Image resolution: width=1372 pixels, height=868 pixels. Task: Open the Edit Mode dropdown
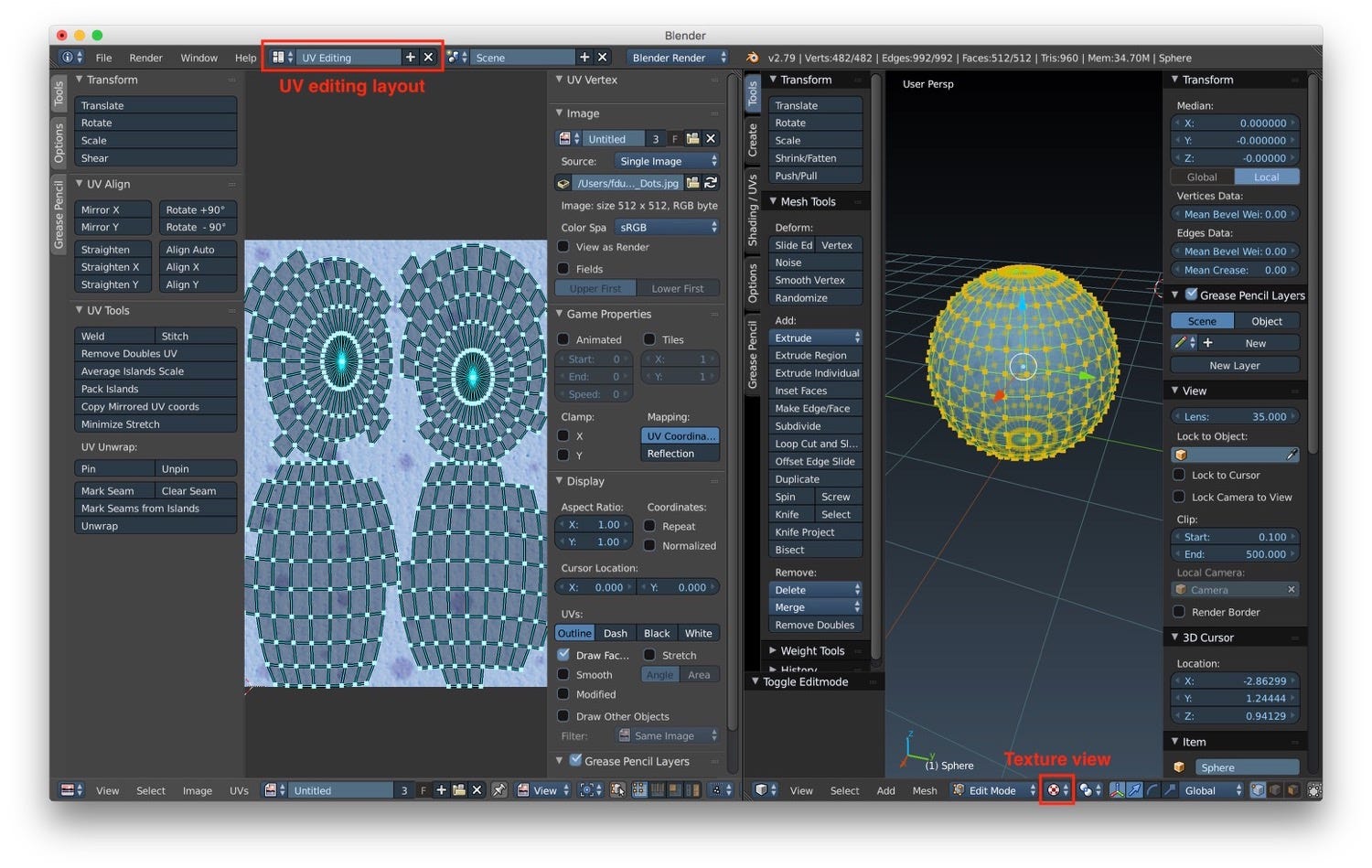point(994,790)
